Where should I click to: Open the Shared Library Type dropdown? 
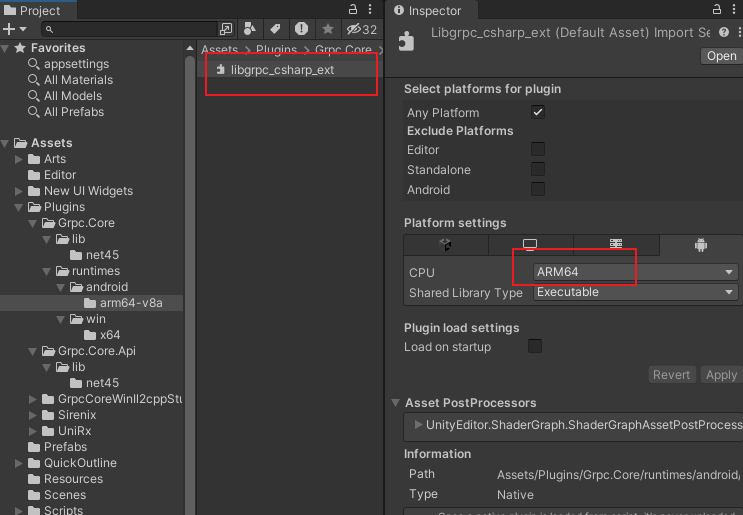[x=635, y=293]
